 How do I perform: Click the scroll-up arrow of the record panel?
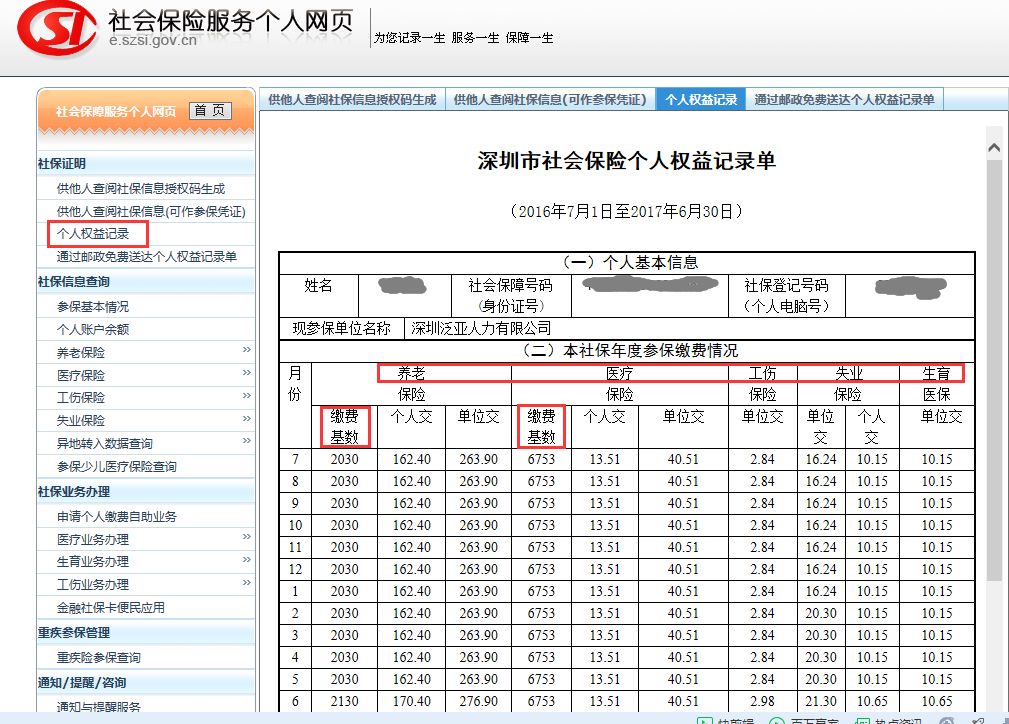point(994,148)
